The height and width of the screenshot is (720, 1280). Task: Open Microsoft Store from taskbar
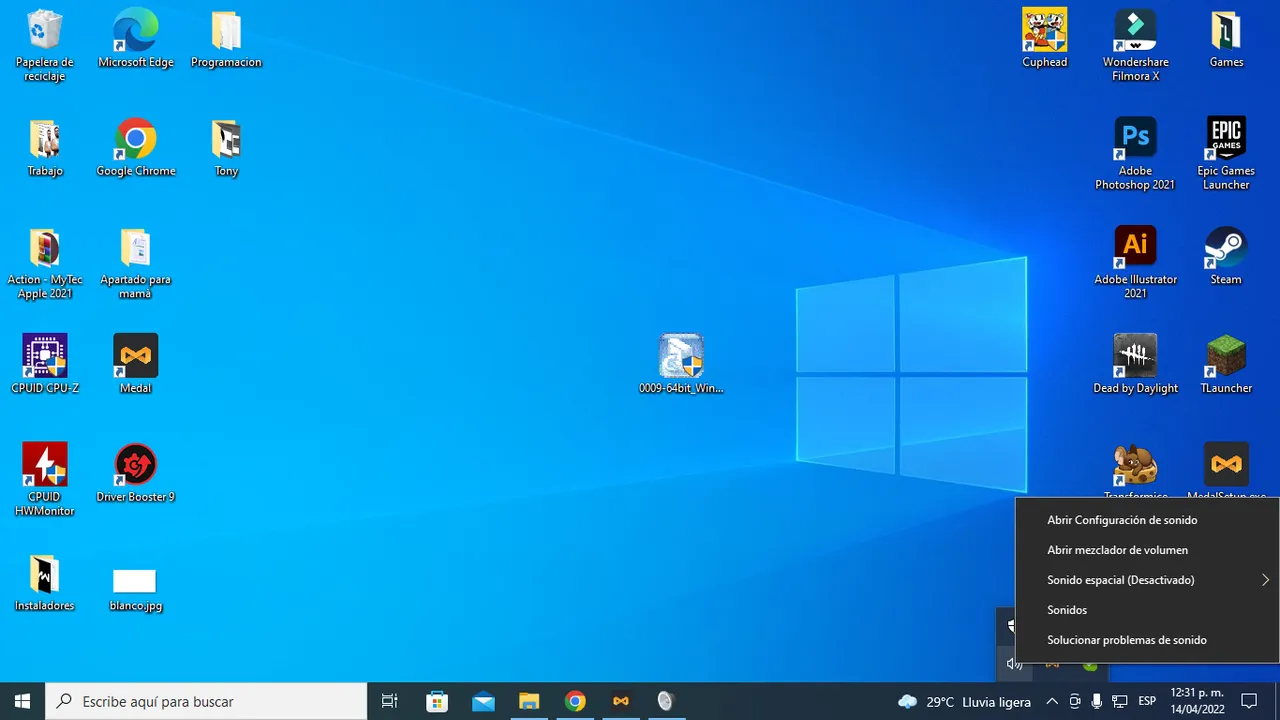point(437,701)
